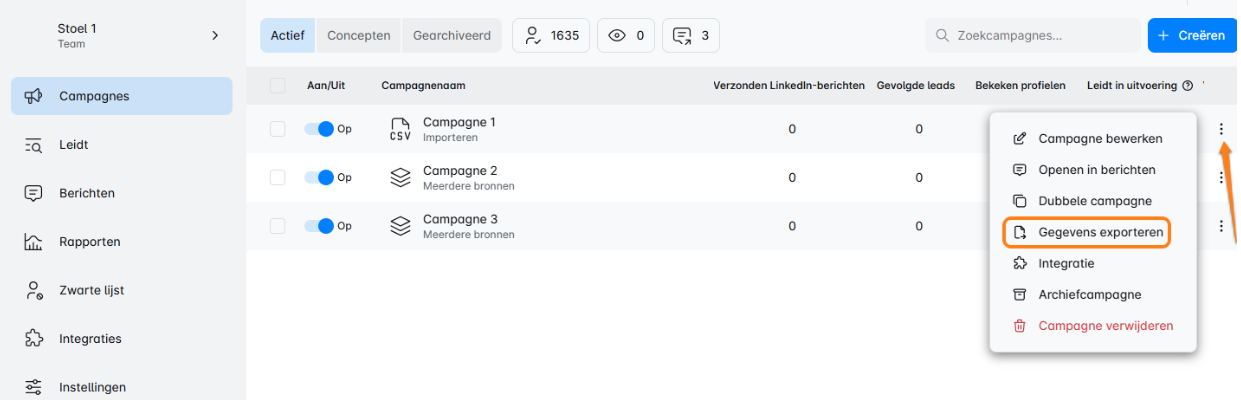Tick the checkbox for Campagne 3
1241x400 pixels.
tap(278, 226)
